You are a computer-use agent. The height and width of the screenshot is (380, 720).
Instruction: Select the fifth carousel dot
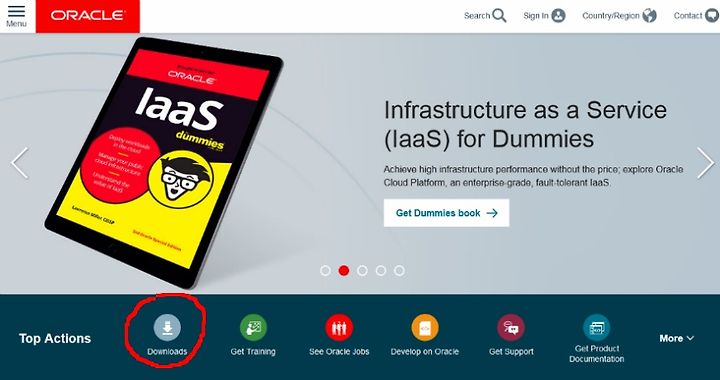coord(399,271)
